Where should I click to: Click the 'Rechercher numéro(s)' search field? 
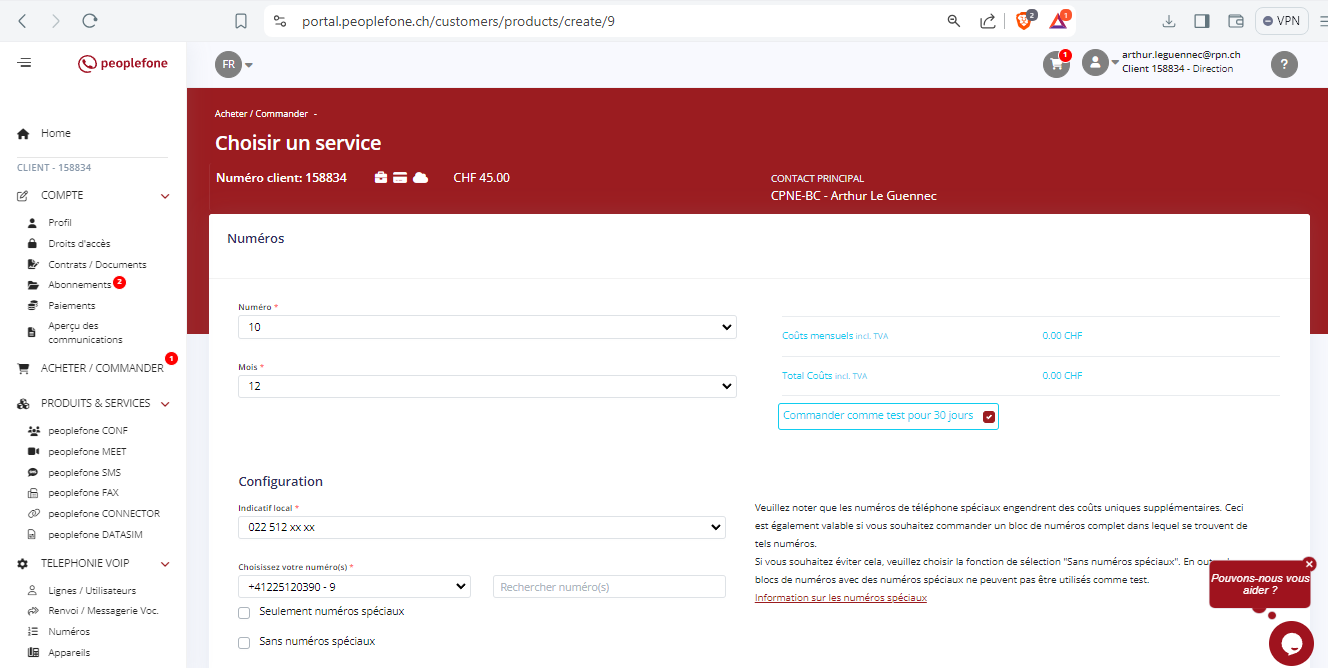(609, 587)
